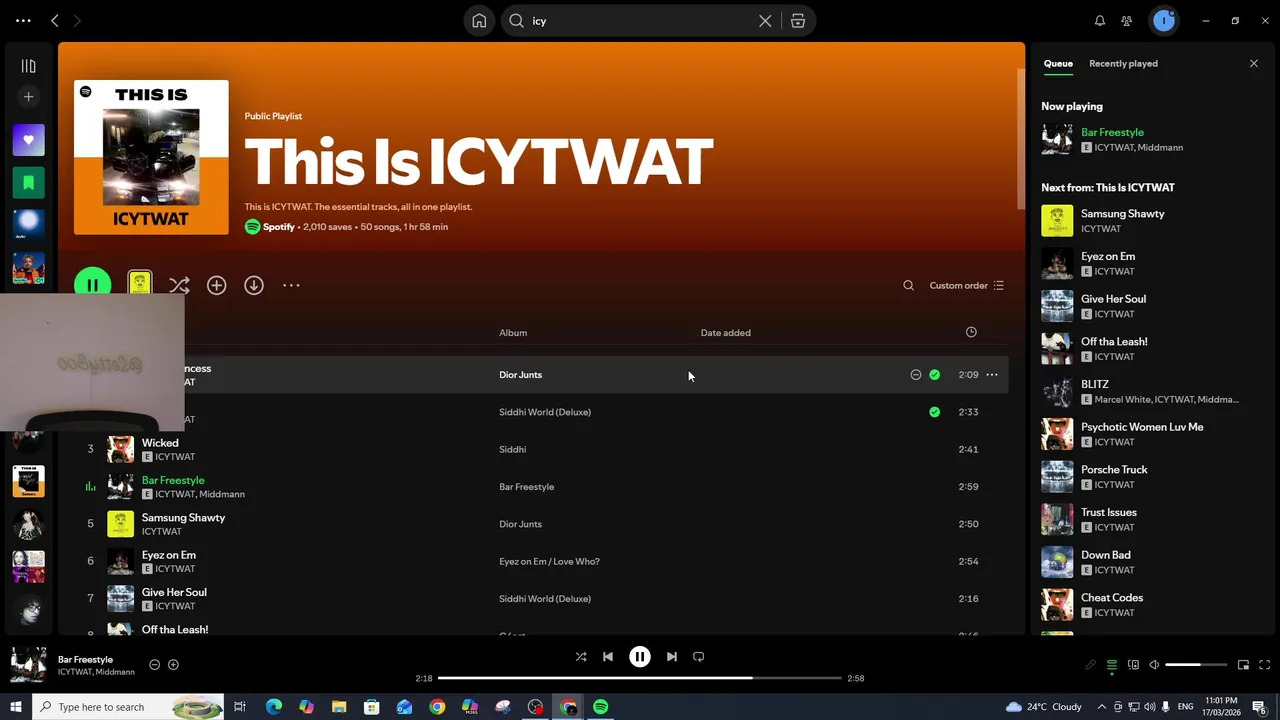Pause playlist with the big green button
Image resolution: width=1280 pixels, height=720 pixels.
pyautogui.click(x=92, y=285)
